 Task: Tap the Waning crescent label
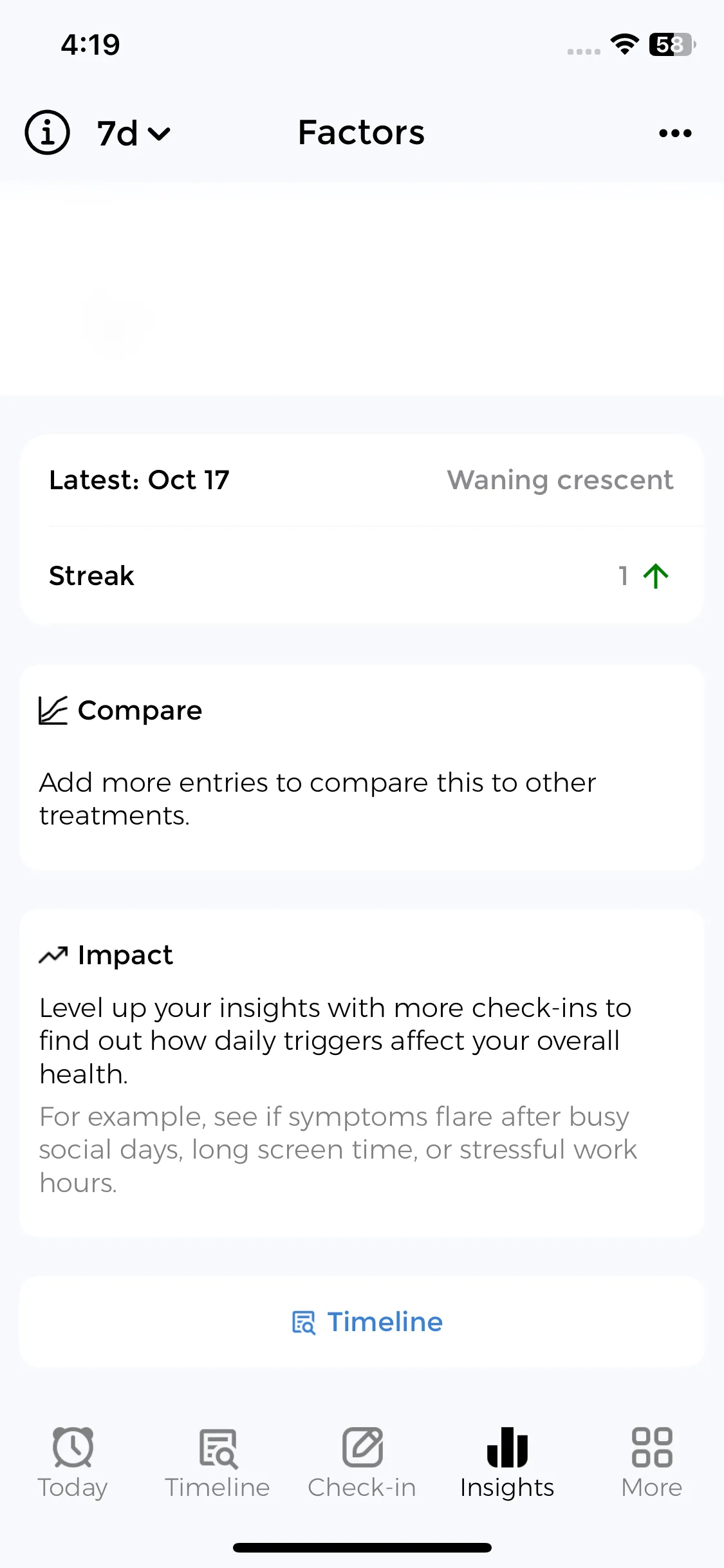[560, 480]
